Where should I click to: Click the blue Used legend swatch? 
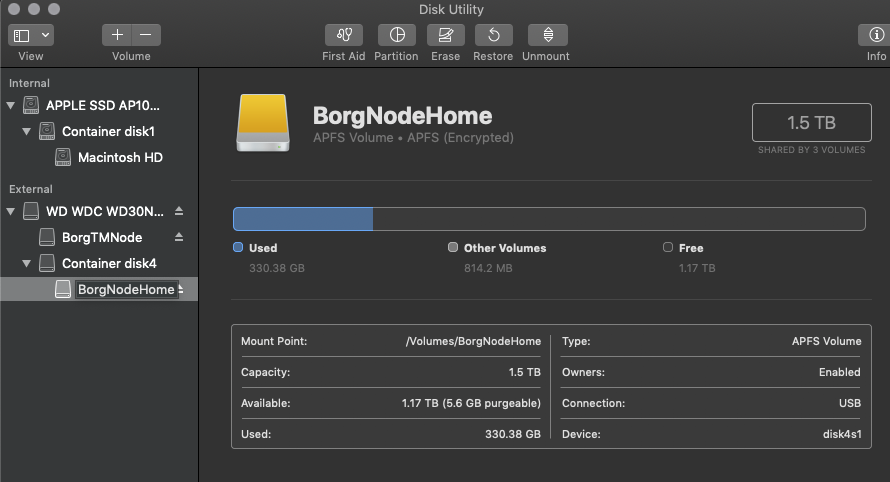tap(238, 247)
